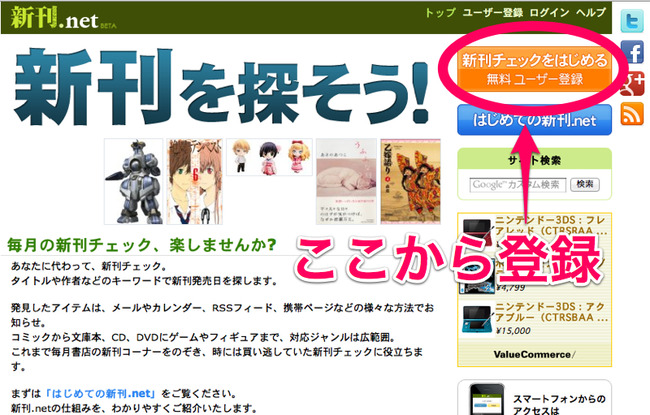The image size is (650, 415).
Task: Go to ログイン in top navigation
Action: (549, 13)
